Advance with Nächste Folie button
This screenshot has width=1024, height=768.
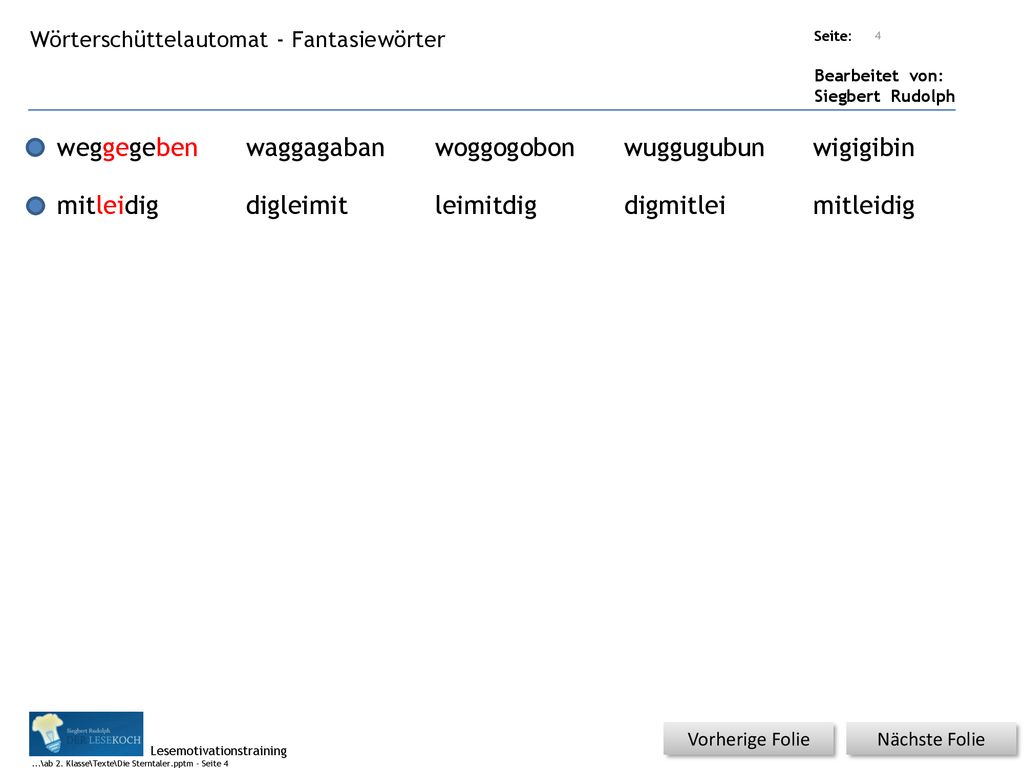pyautogui.click(x=931, y=739)
